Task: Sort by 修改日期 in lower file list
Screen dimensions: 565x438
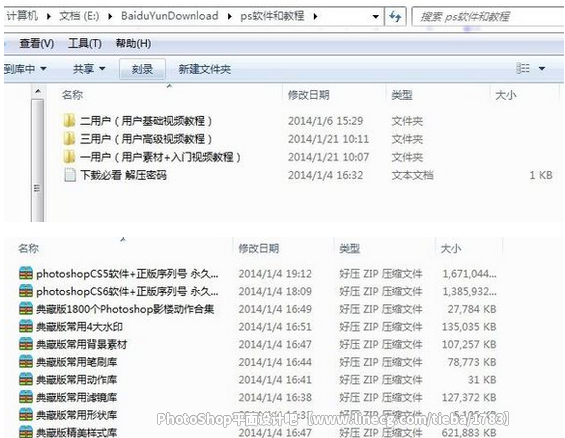Action: (258, 248)
